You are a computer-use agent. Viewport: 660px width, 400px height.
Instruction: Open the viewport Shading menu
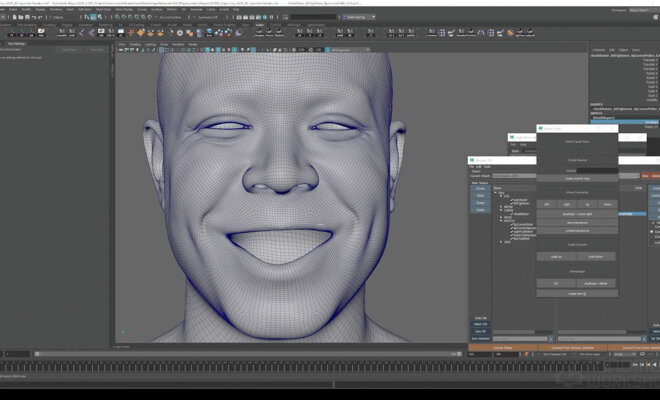135,44
